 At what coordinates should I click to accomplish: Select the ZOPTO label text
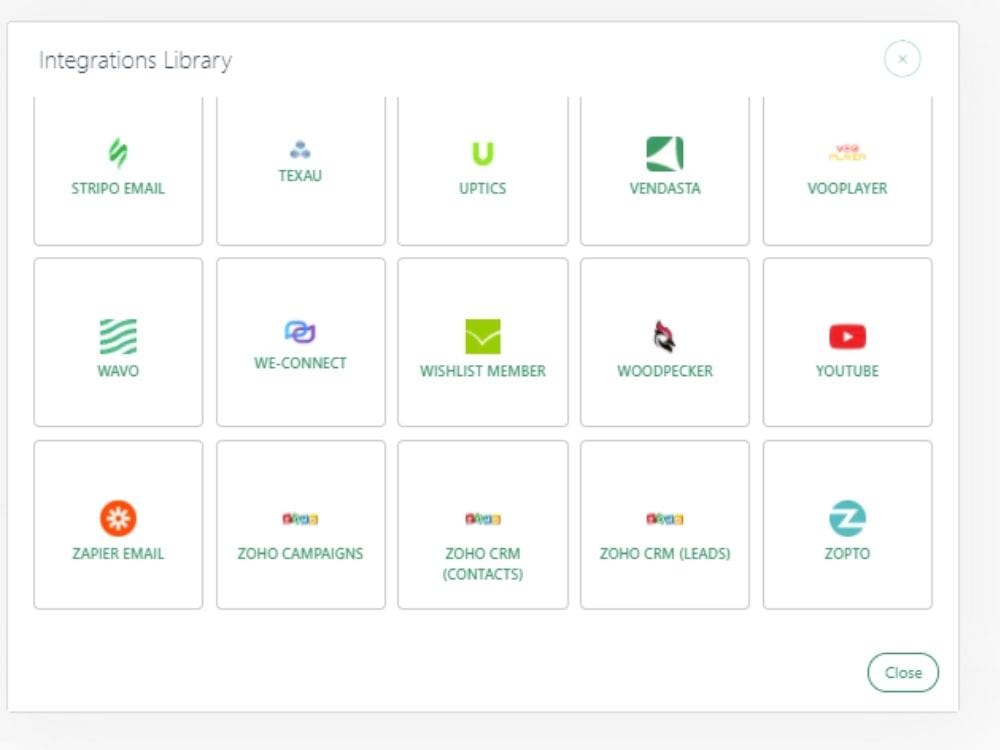[x=847, y=553]
